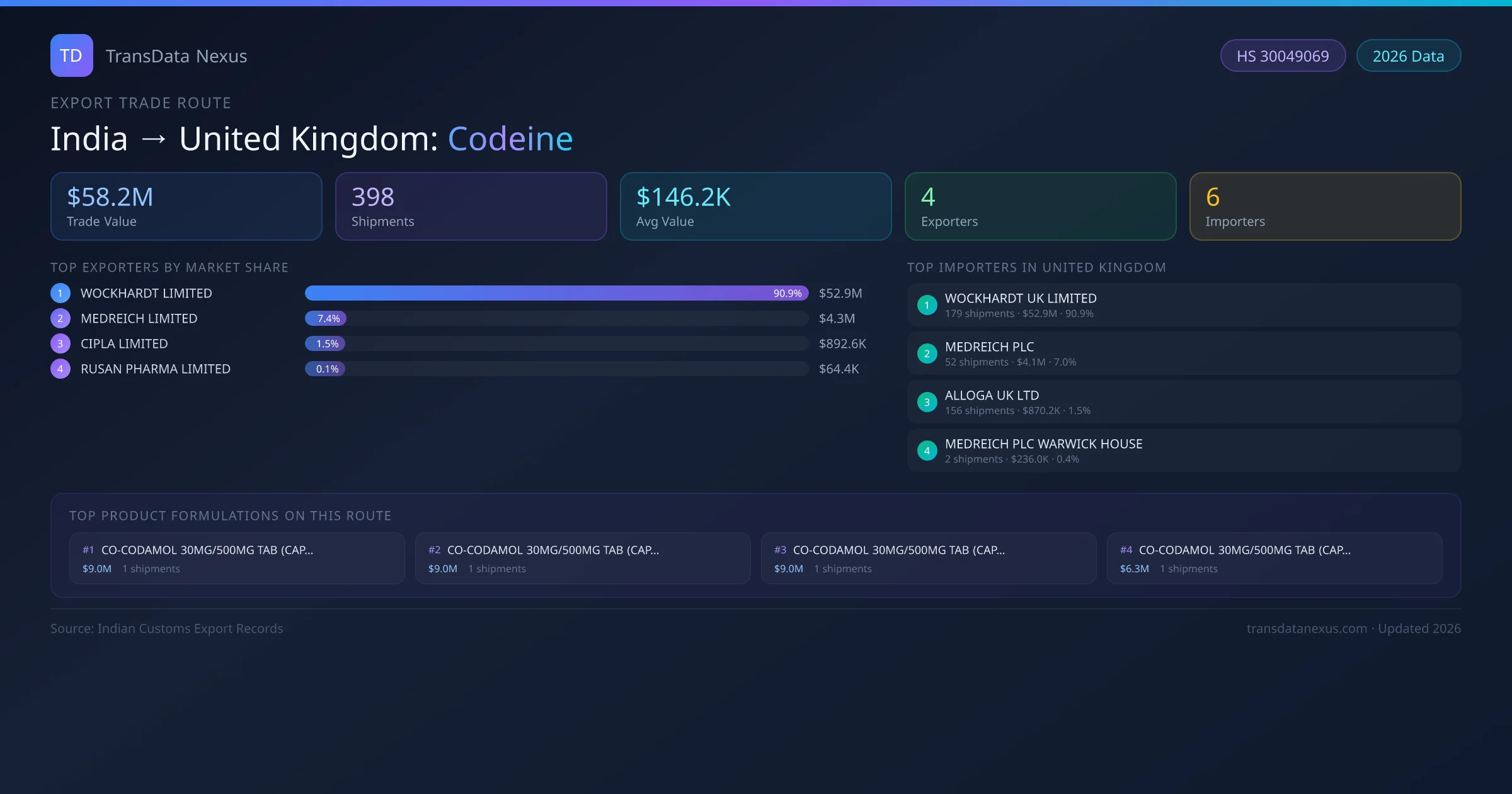Click rank 1 badge beside Wockhardt Limited
Screen dimensions: 1512x794
(x=60, y=293)
